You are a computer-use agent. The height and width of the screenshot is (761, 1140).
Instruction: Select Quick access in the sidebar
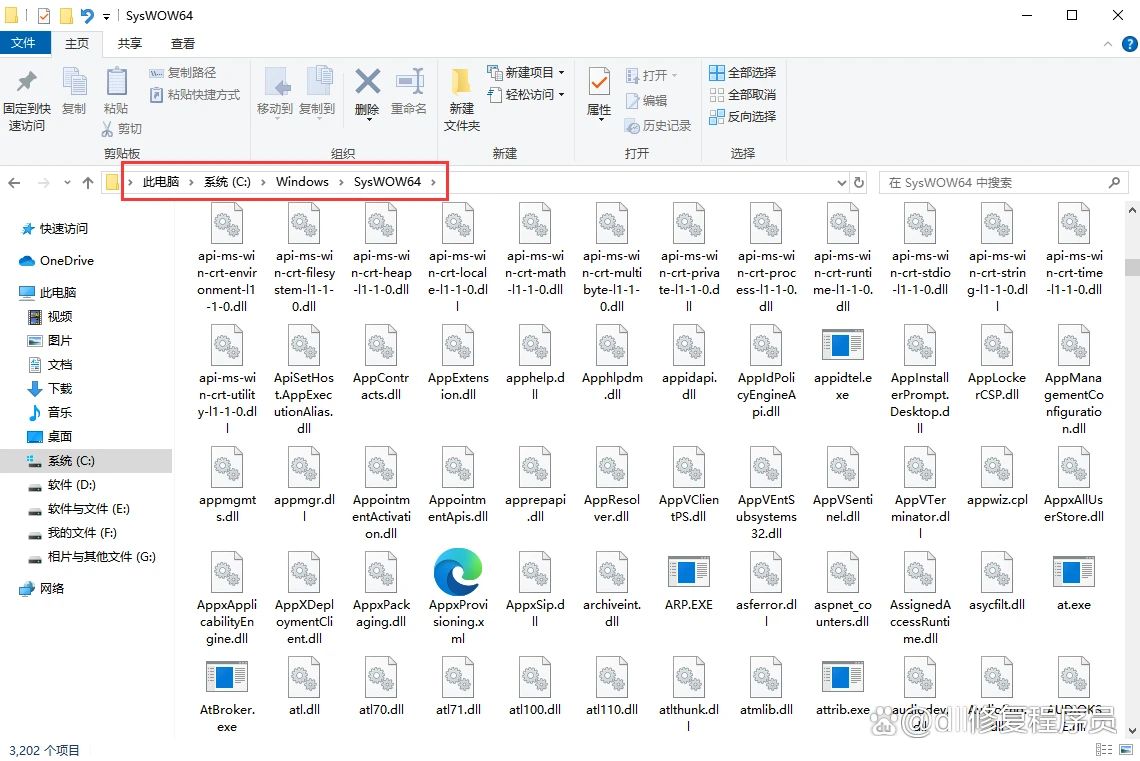pyautogui.click(x=55, y=229)
